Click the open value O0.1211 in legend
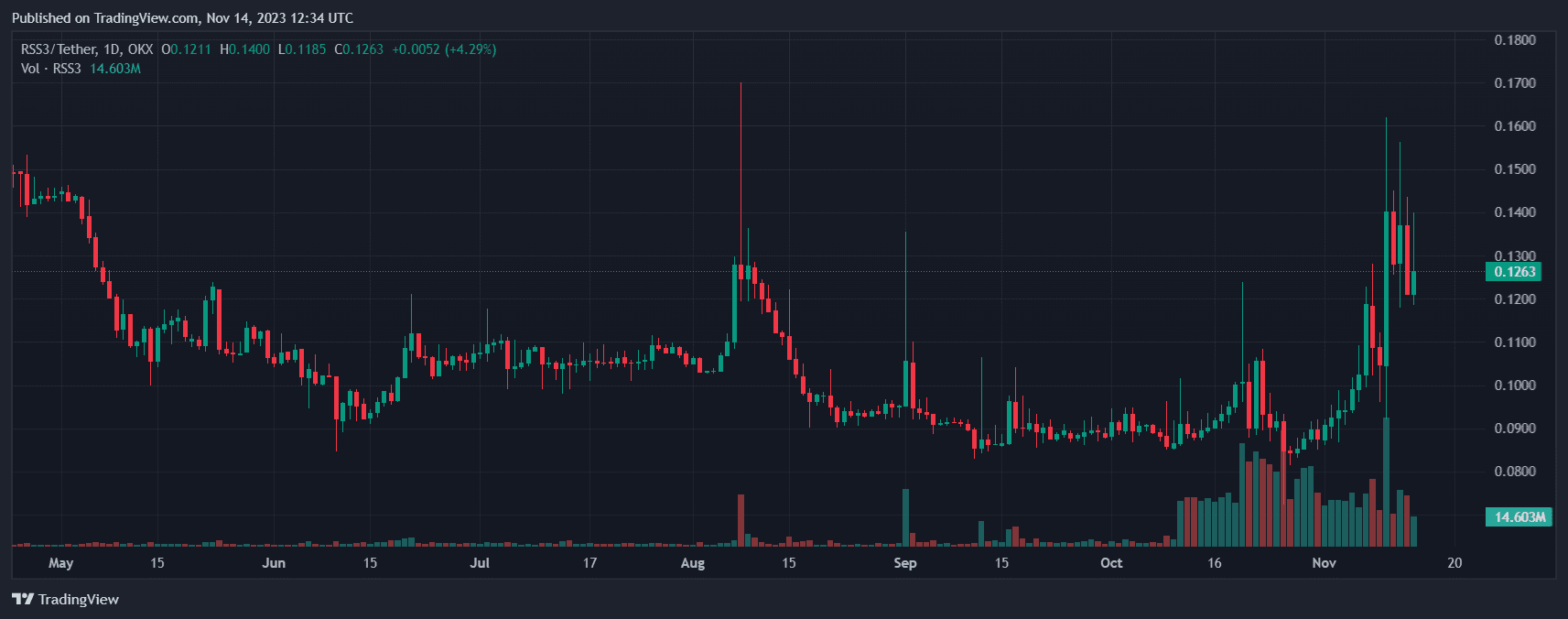The height and width of the screenshot is (619, 1568). 187,49
